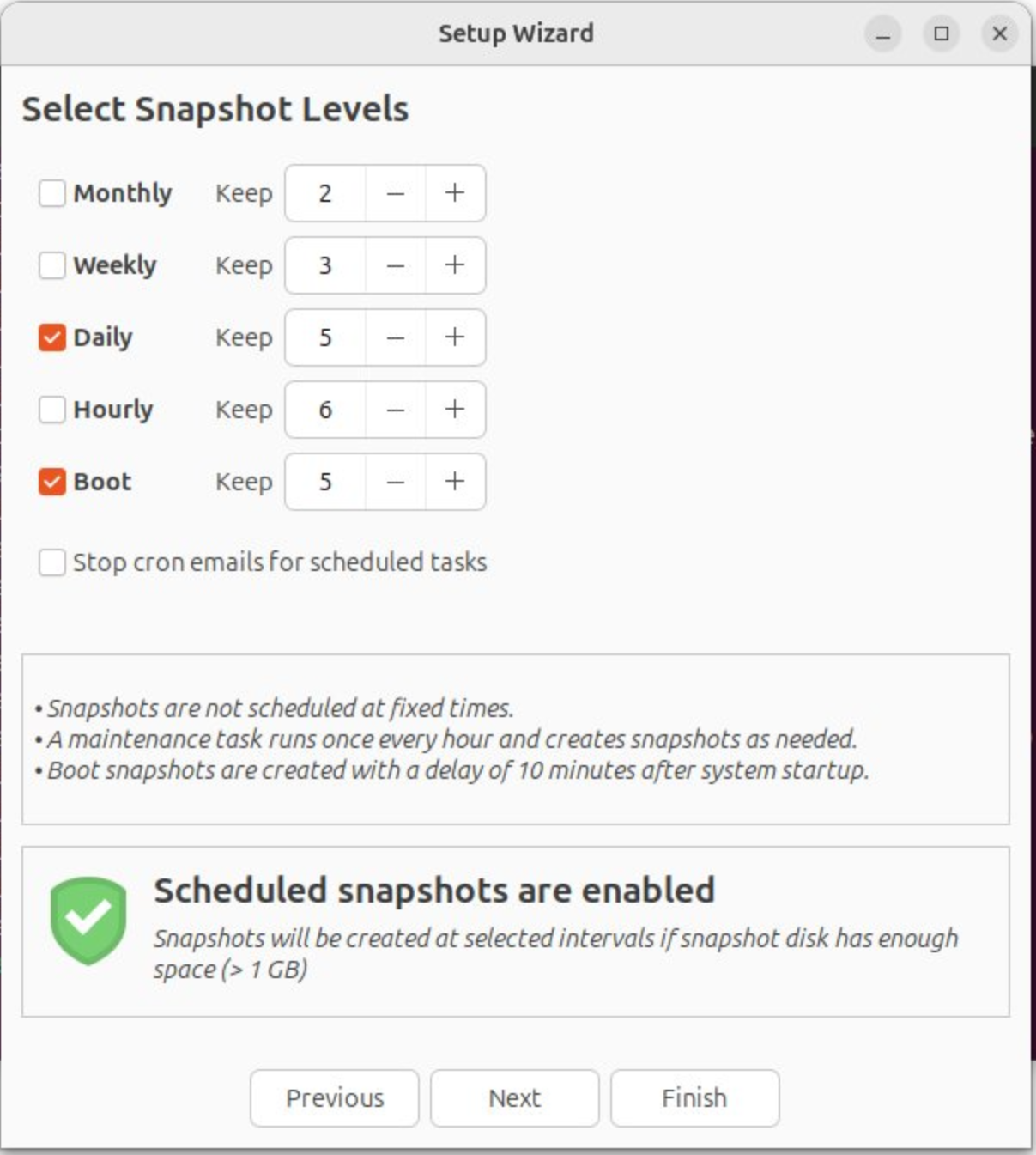Image resolution: width=1036 pixels, height=1155 pixels.
Task: Increase Monthly keep count with plus
Action: click(x=455, y=193)
